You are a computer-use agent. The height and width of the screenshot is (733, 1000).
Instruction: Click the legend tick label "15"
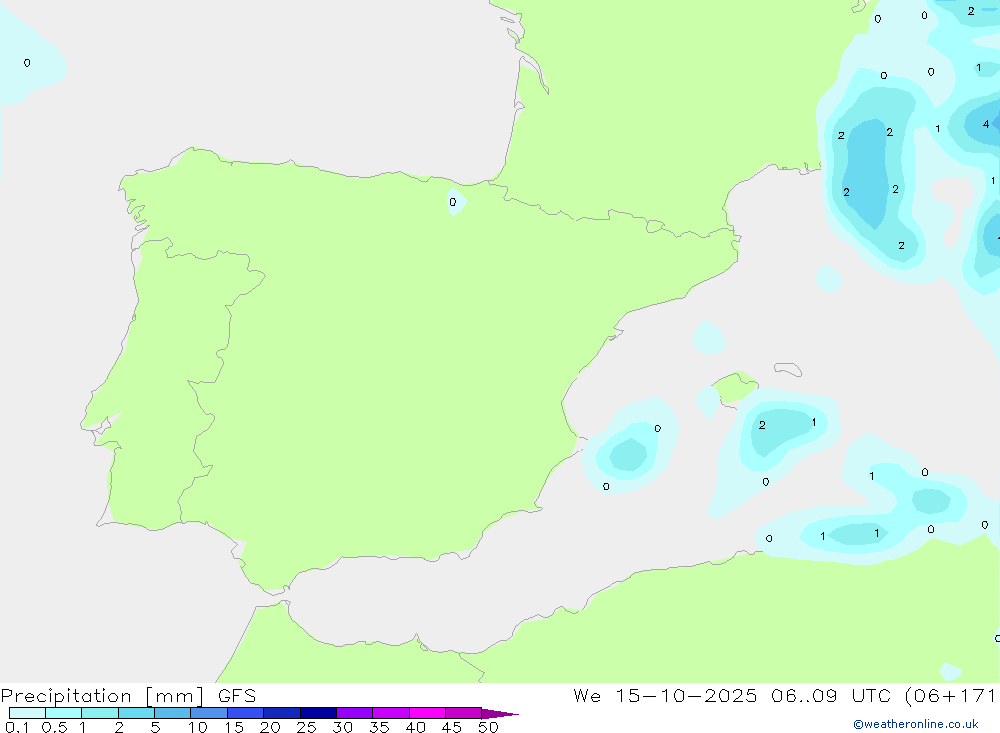(234, 727)
